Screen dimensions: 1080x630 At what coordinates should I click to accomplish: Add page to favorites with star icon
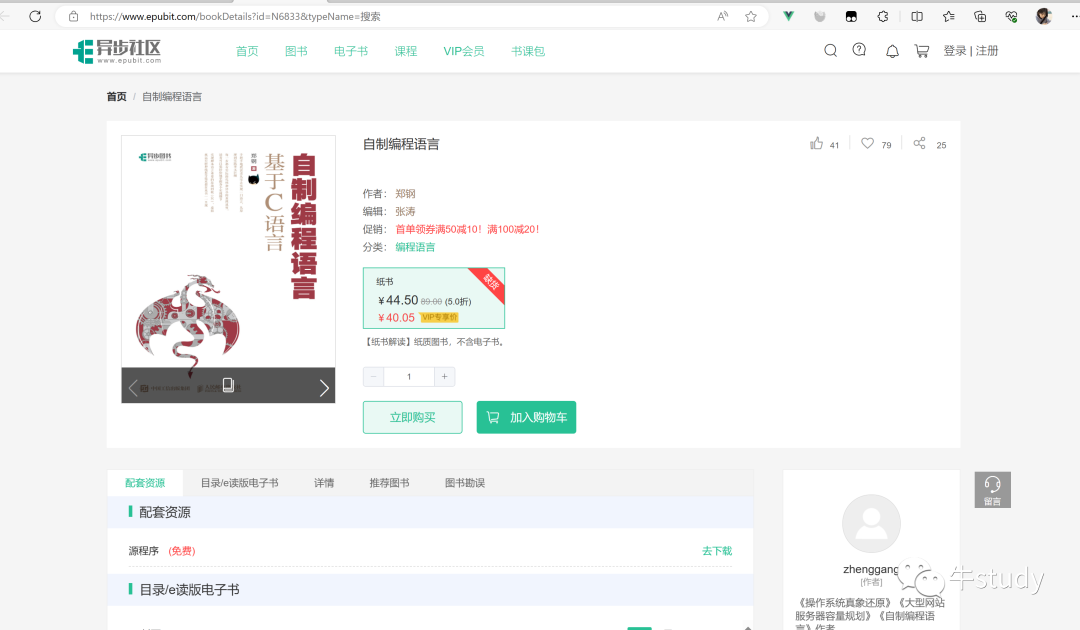click(751, 17)
